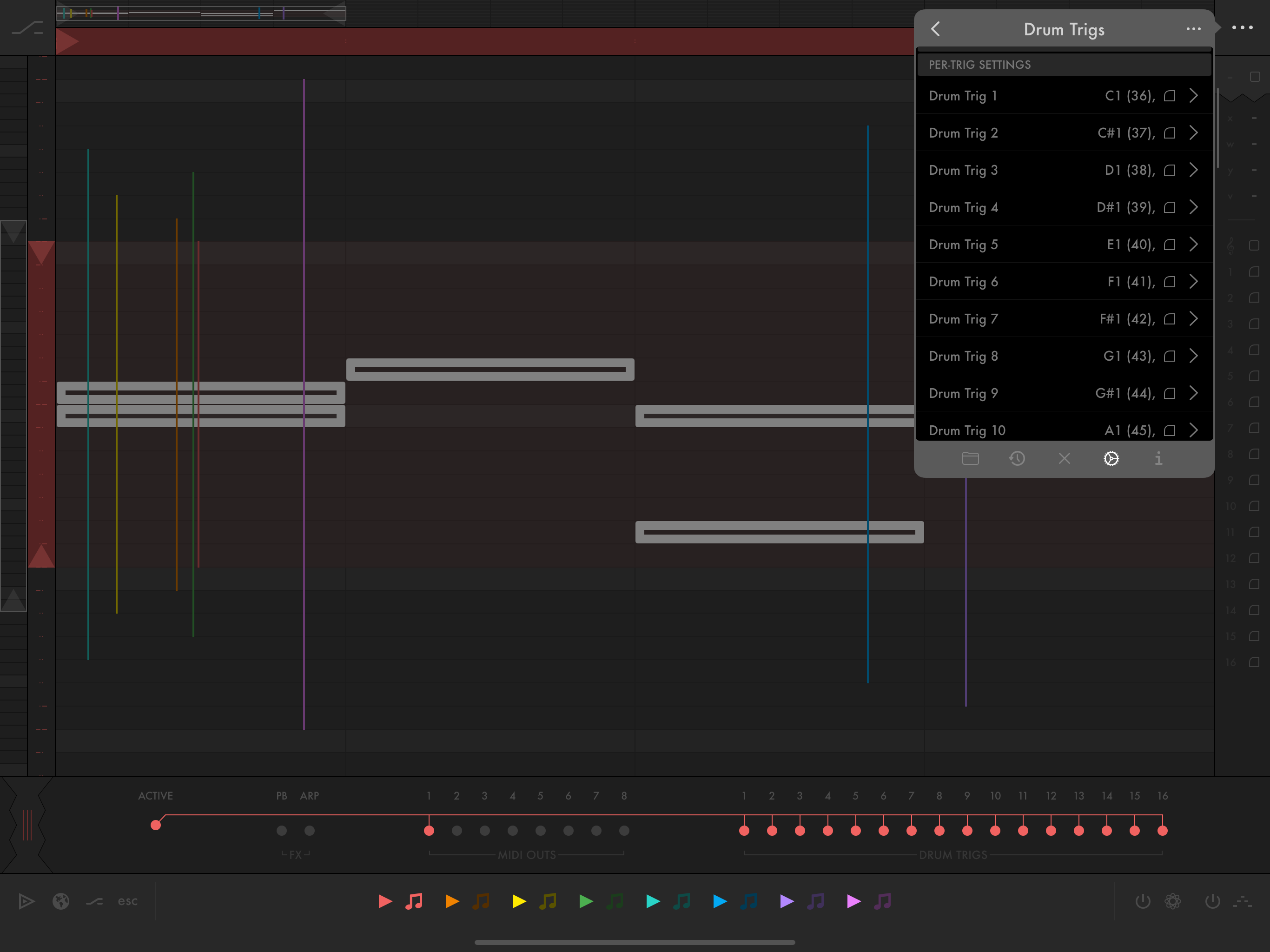Expand Drum Trig 5 settings
This screenshot has height=952, width=1270.
click(x=1194, y=245)
